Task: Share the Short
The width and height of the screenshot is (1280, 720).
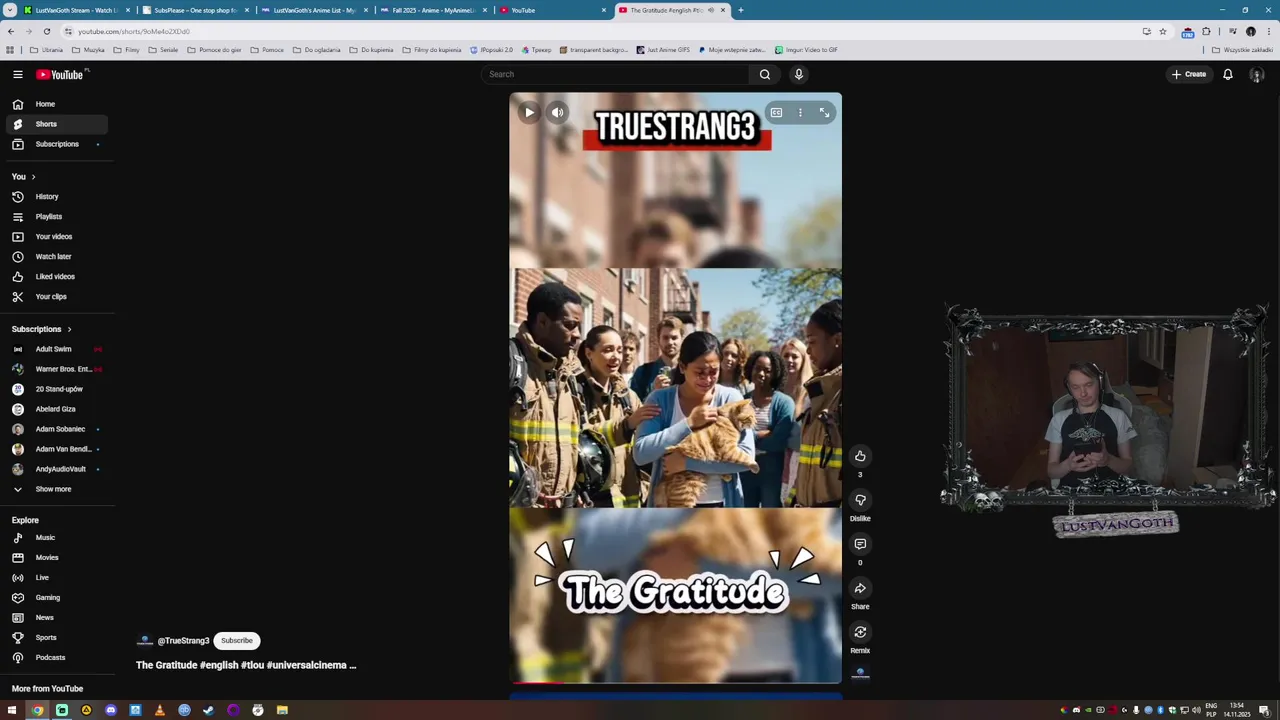Action: click(860, 588)
